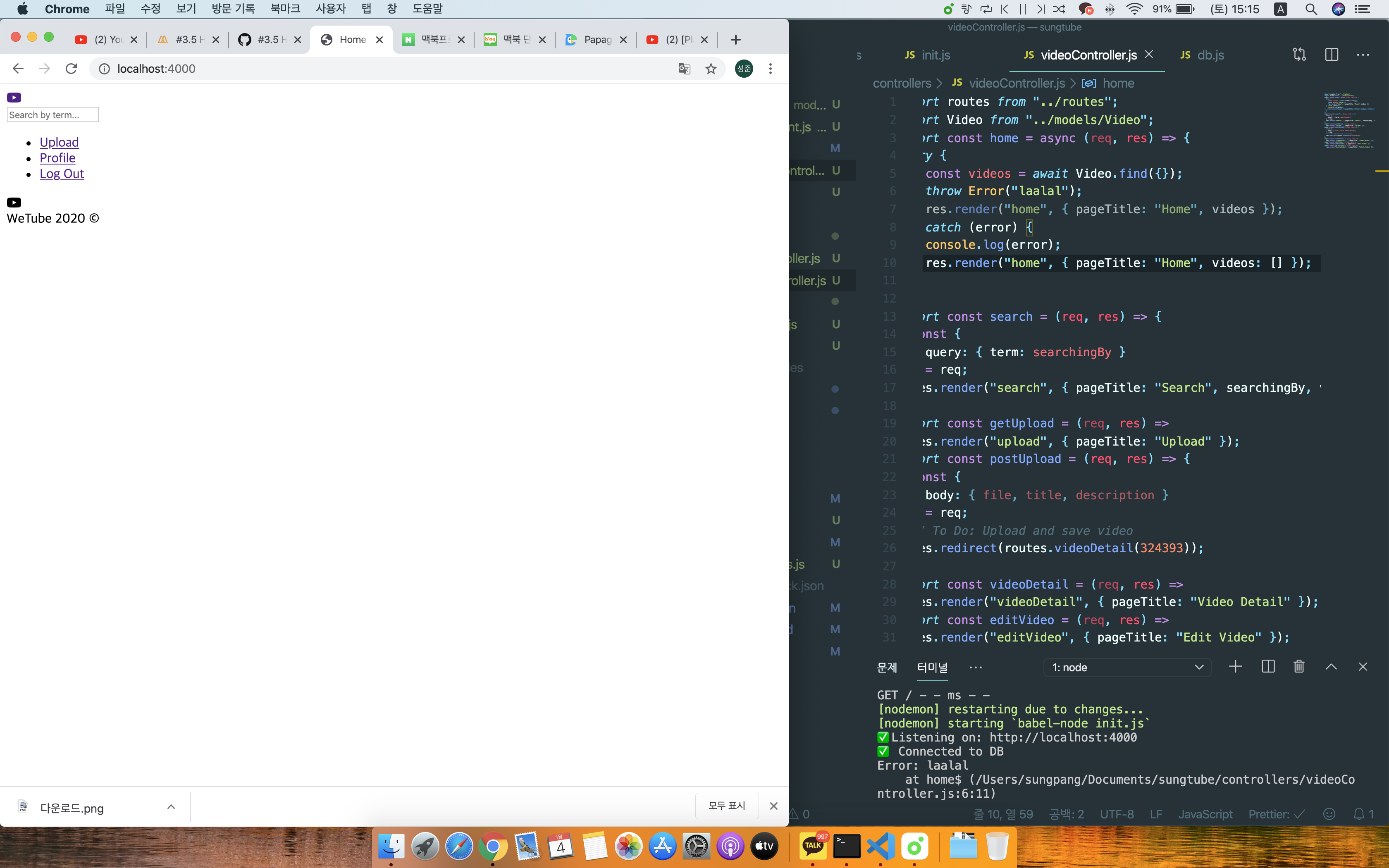Split the terminal using the split icon
This screenshot has height=868, width=1389.
1268,666
